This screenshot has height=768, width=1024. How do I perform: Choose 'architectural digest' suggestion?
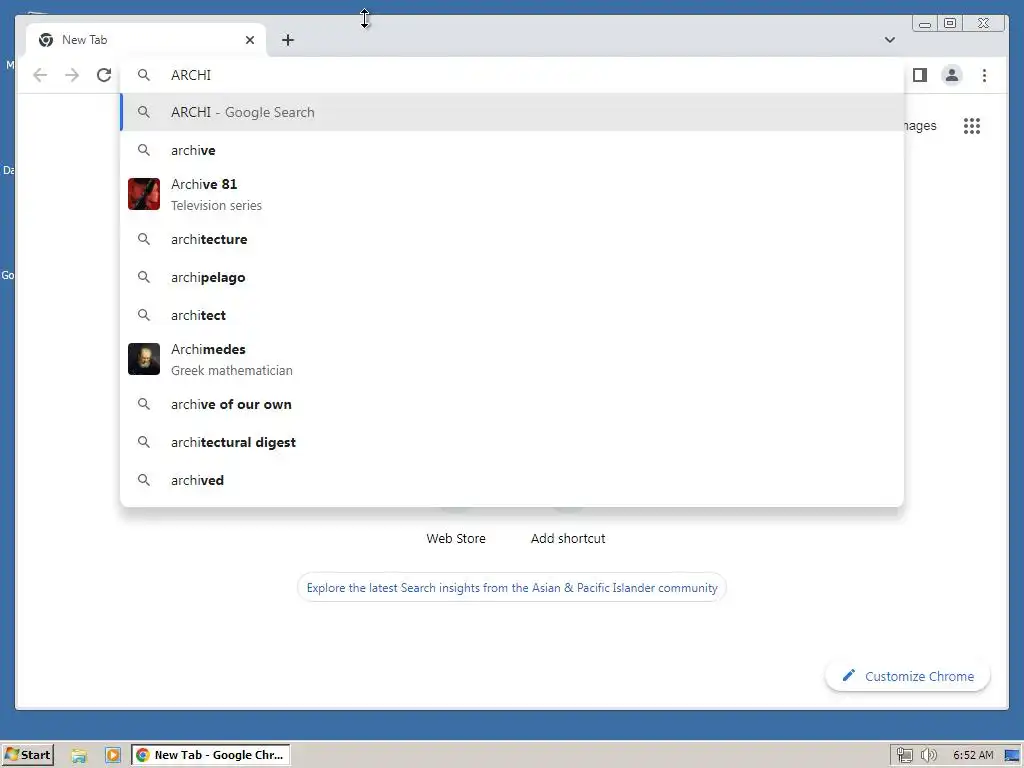tap(512, 442)
